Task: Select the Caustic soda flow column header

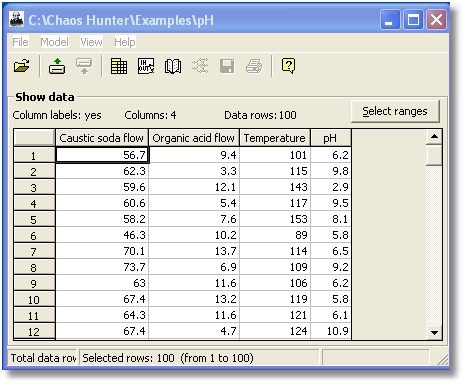Action: 101,138
